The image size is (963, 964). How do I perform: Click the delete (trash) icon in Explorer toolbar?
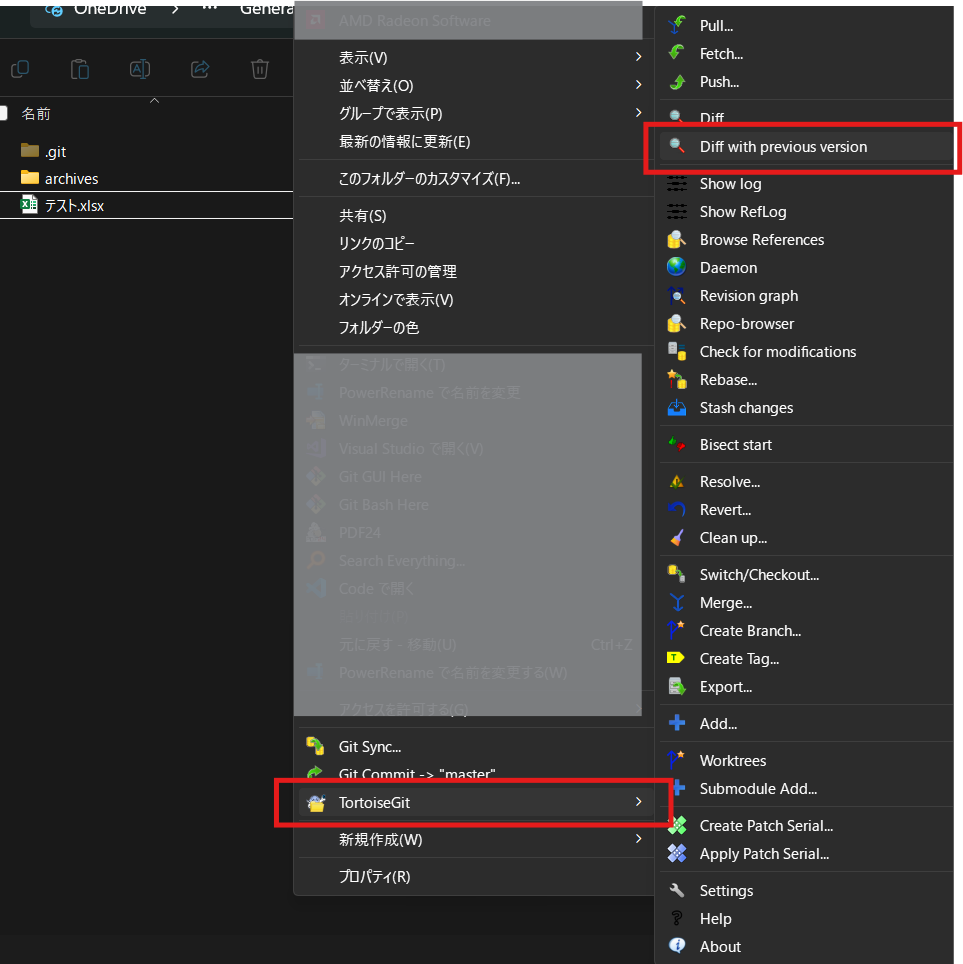click(259, 69)
